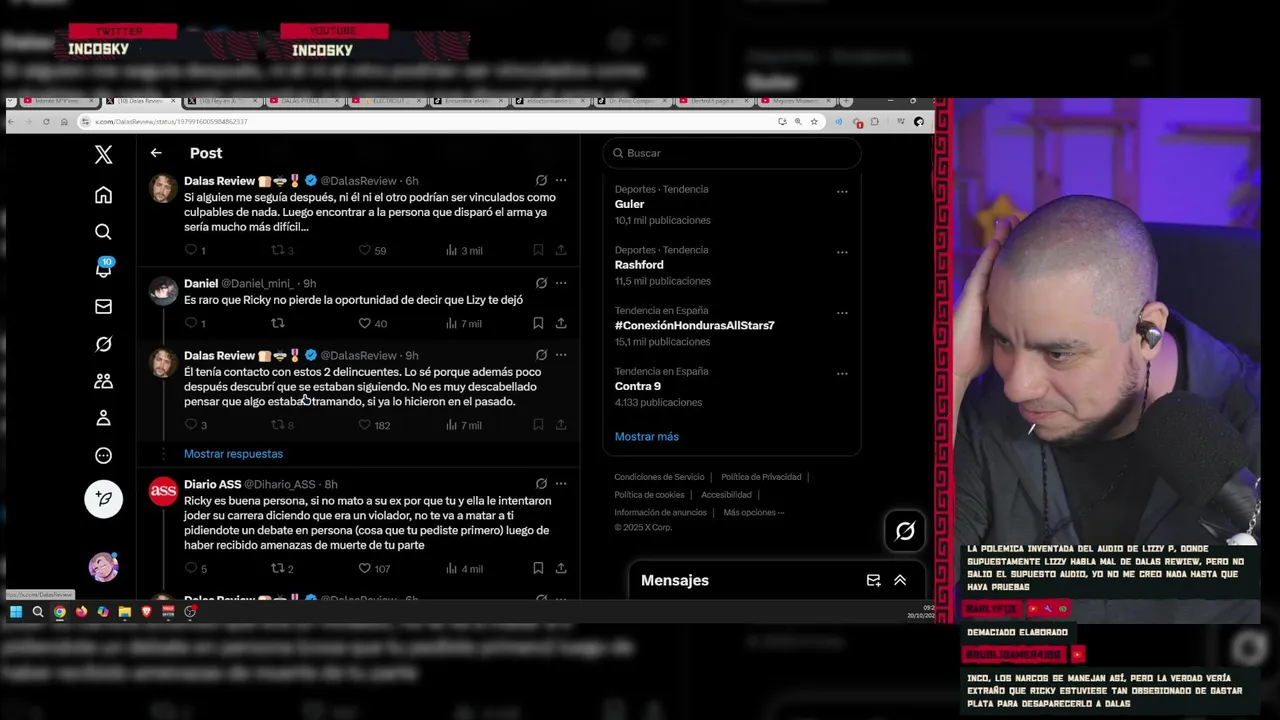
Task: Like Diario ASS tweet with 107 likes
Action: coord(365,569)
